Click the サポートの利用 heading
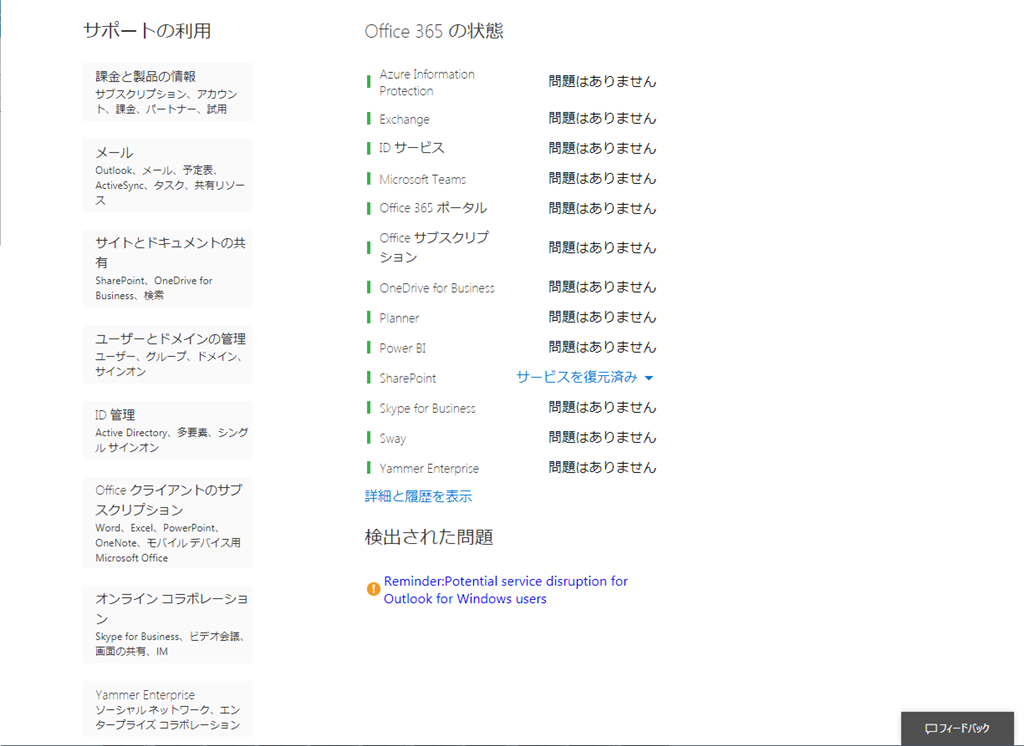The image size is (1024, 746). (x=147, y=31)
